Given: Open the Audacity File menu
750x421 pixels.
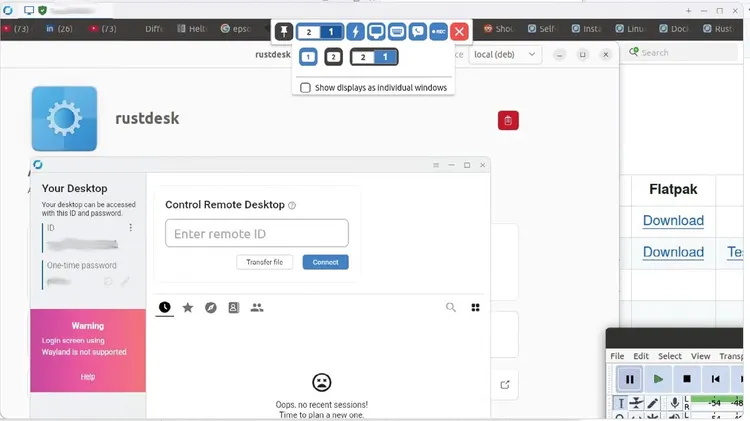Looking at the screenshot, I should 617,356.
